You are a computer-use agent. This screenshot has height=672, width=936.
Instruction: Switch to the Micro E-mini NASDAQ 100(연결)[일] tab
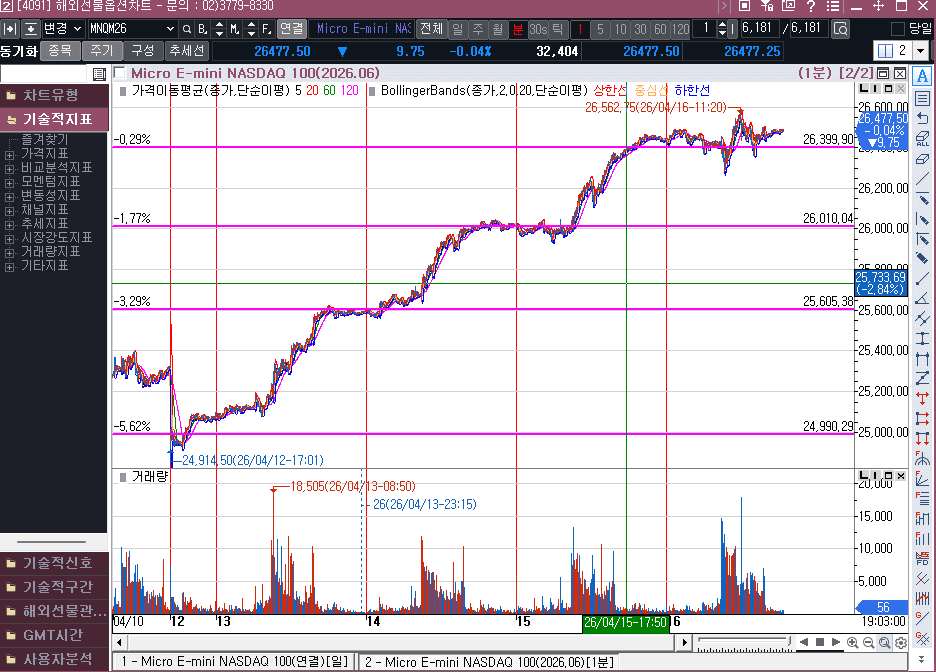coord(232,662)
